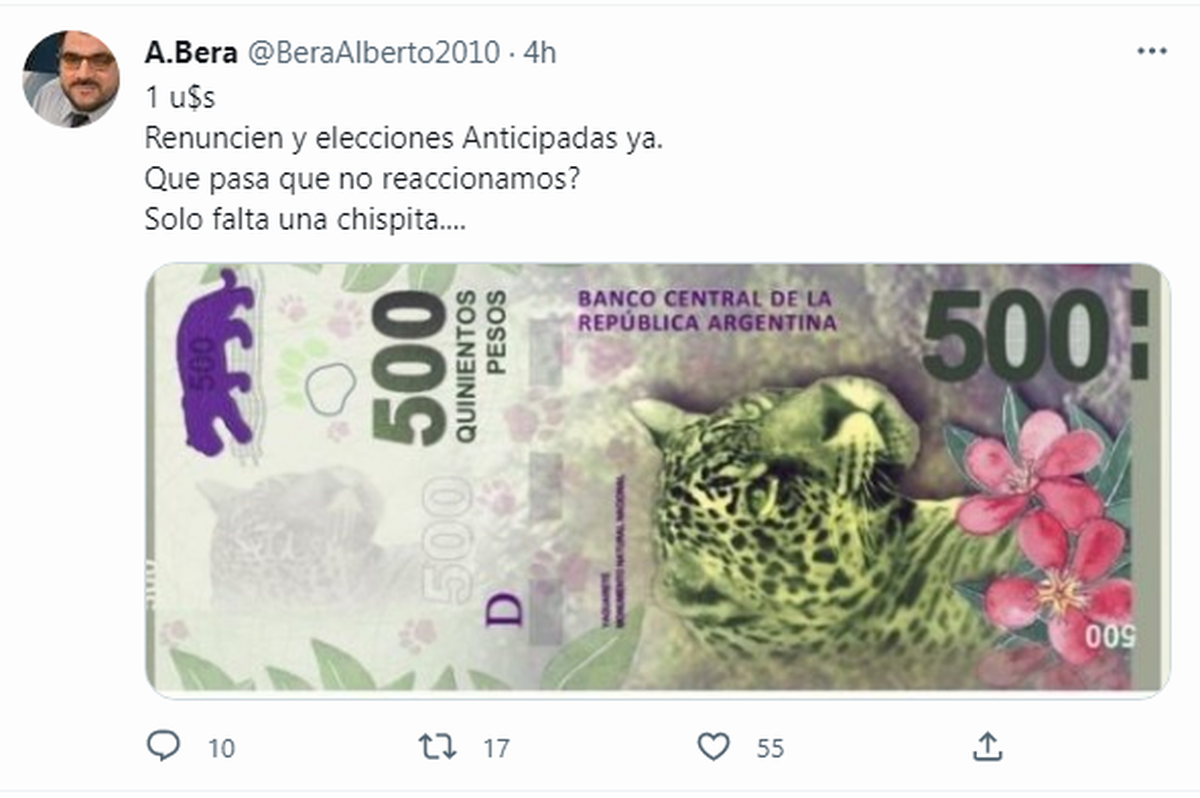Open the three-dot more options menu
Image resolution: width=1200 pixels, height=798 pixels.
coord(1152,51)
